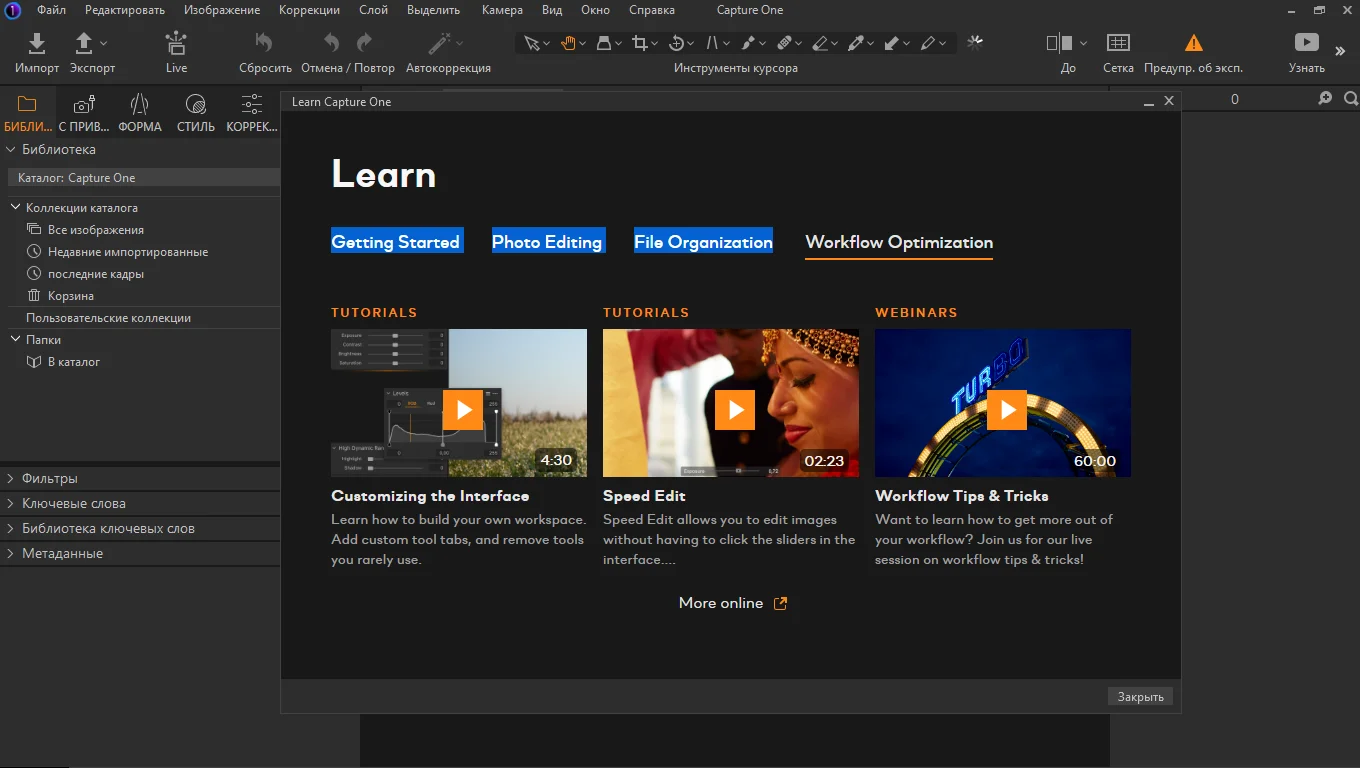Viewport: 1360px width, 768px height.
Task: Select the Heal bandage tool
Action: [x=784, y=43]
